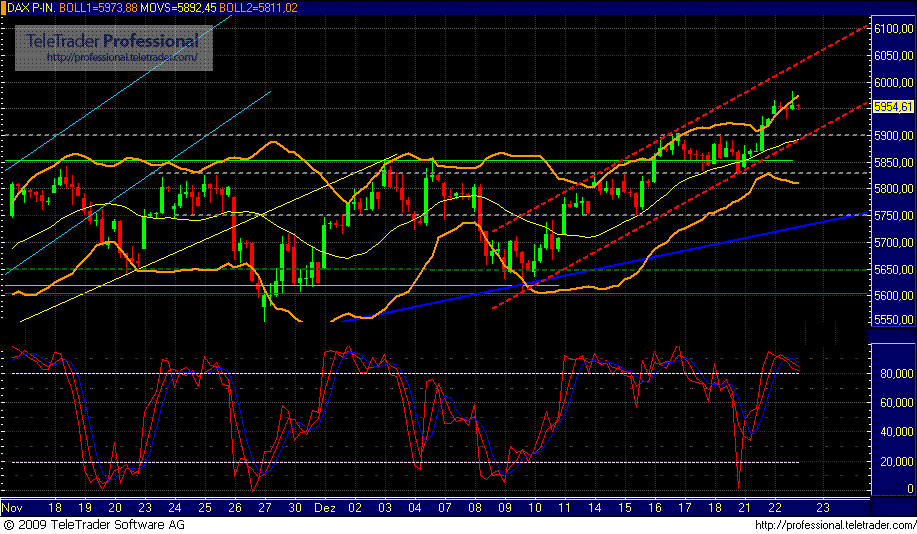This screenshot has width=917, height=534.
Task: Click date label 14 on the time axis
Action: click(595, 508)
